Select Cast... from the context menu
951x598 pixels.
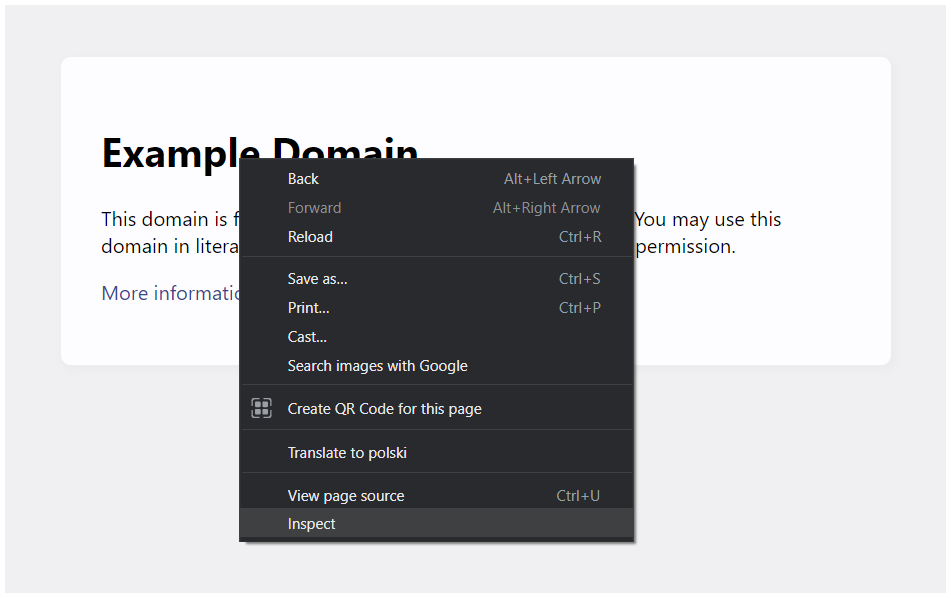tap(436, 337)
